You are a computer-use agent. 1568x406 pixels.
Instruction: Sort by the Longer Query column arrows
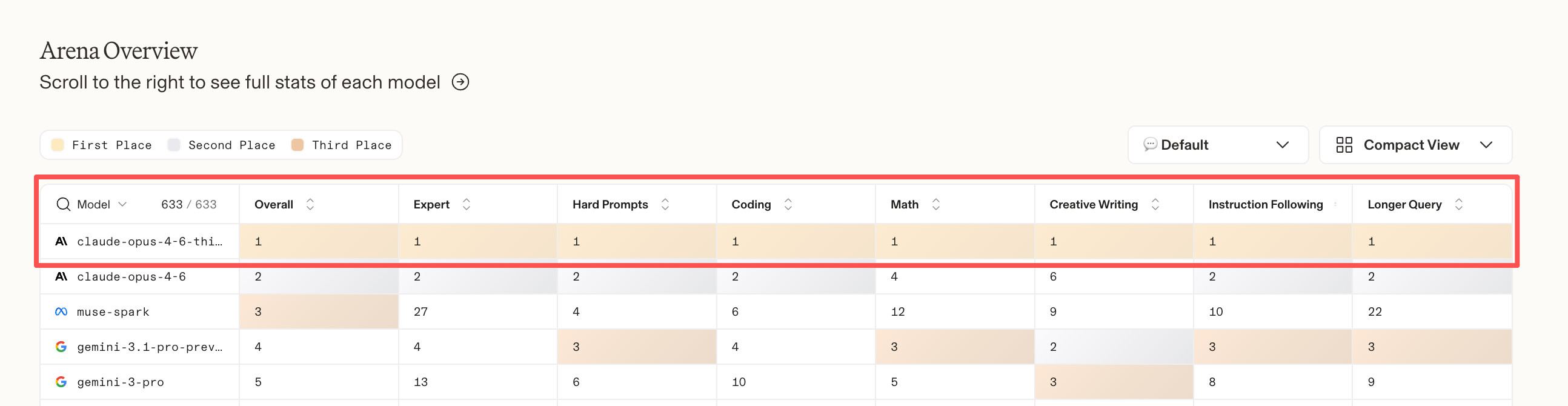(1458, 204)
